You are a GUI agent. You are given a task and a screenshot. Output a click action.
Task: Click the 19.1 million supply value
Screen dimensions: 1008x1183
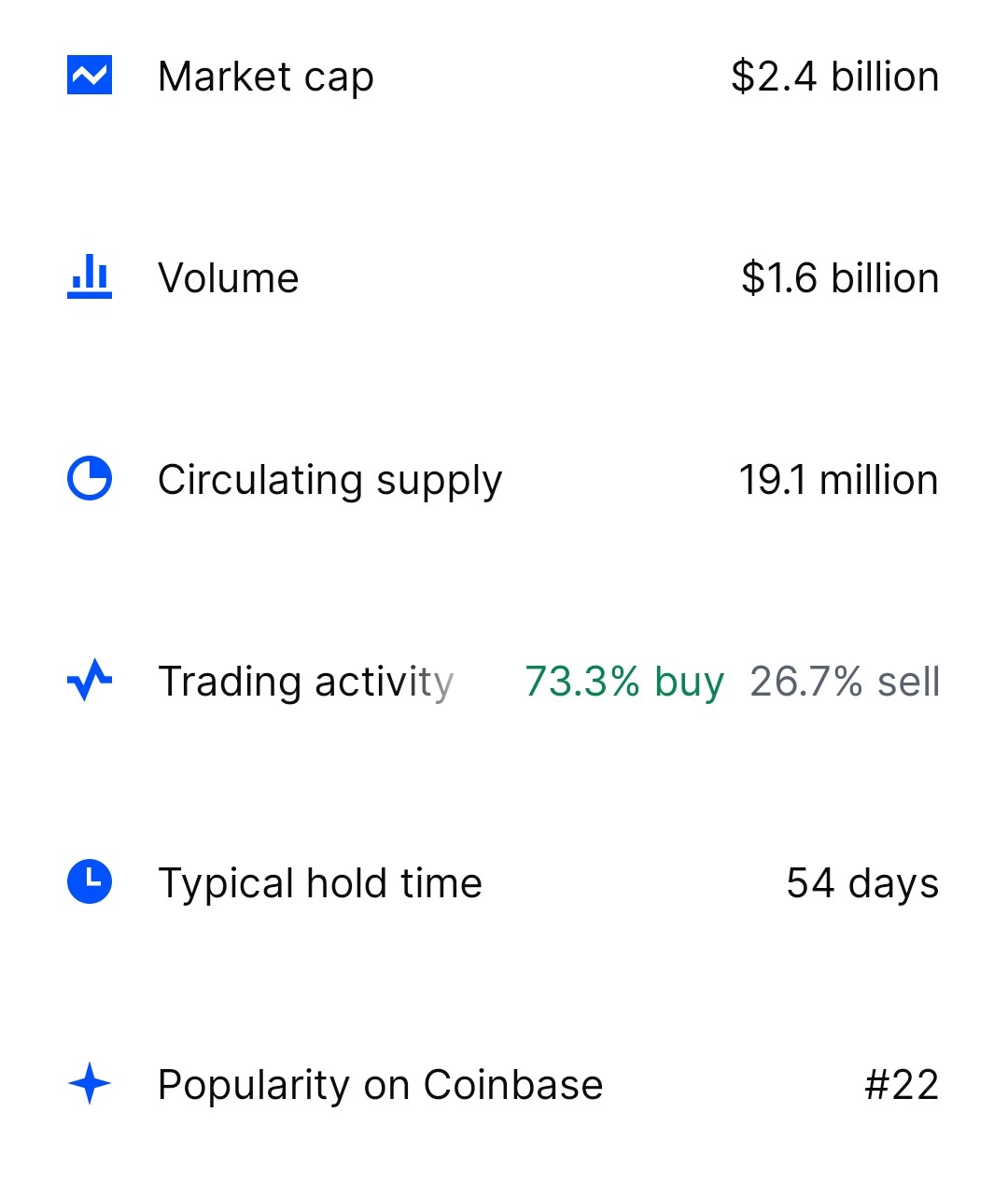pyautogui.click(x=838, y=480)
